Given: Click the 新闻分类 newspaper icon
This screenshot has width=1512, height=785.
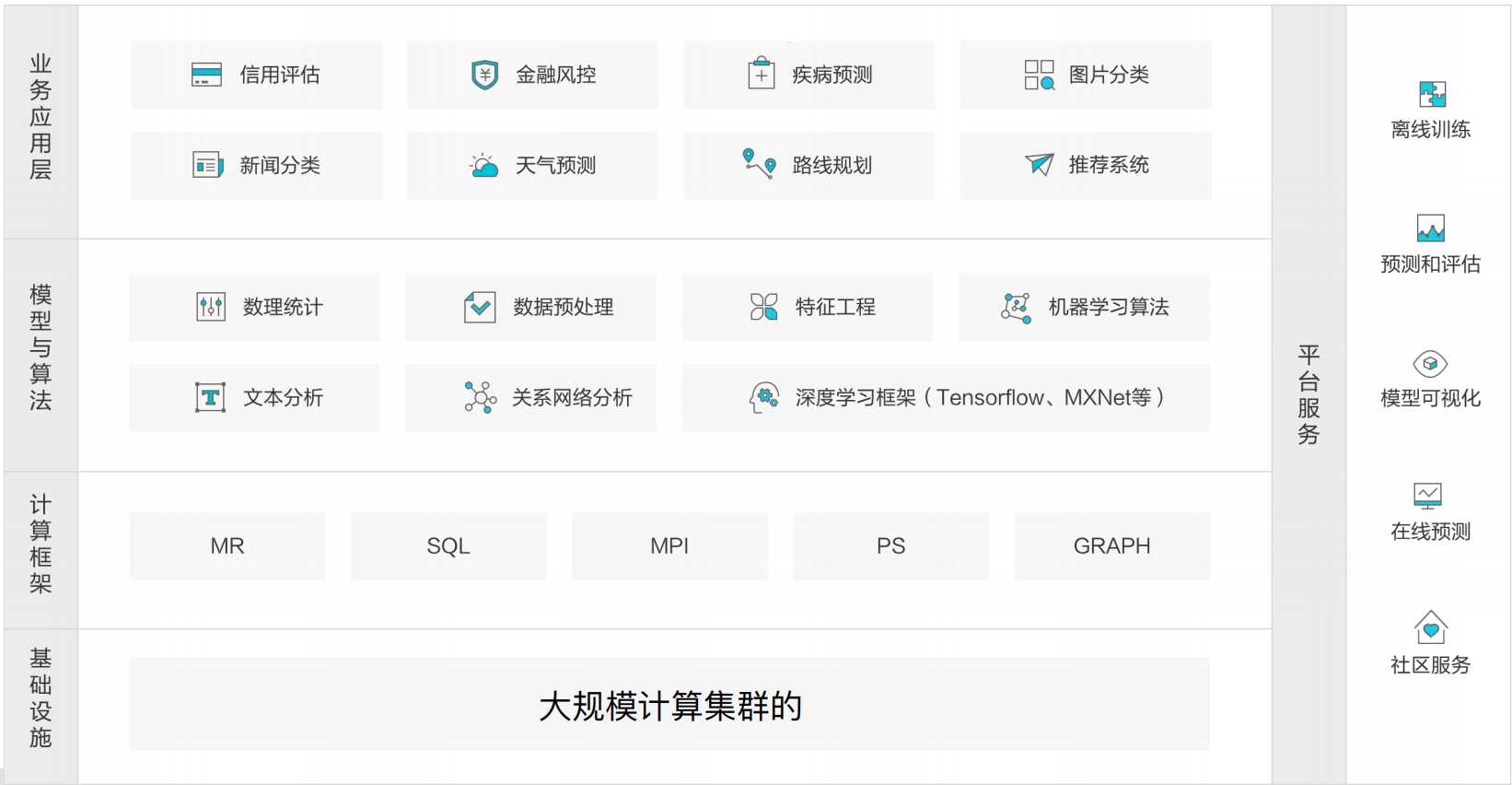Looking at the screenshot, I should [x=207, y=165].
